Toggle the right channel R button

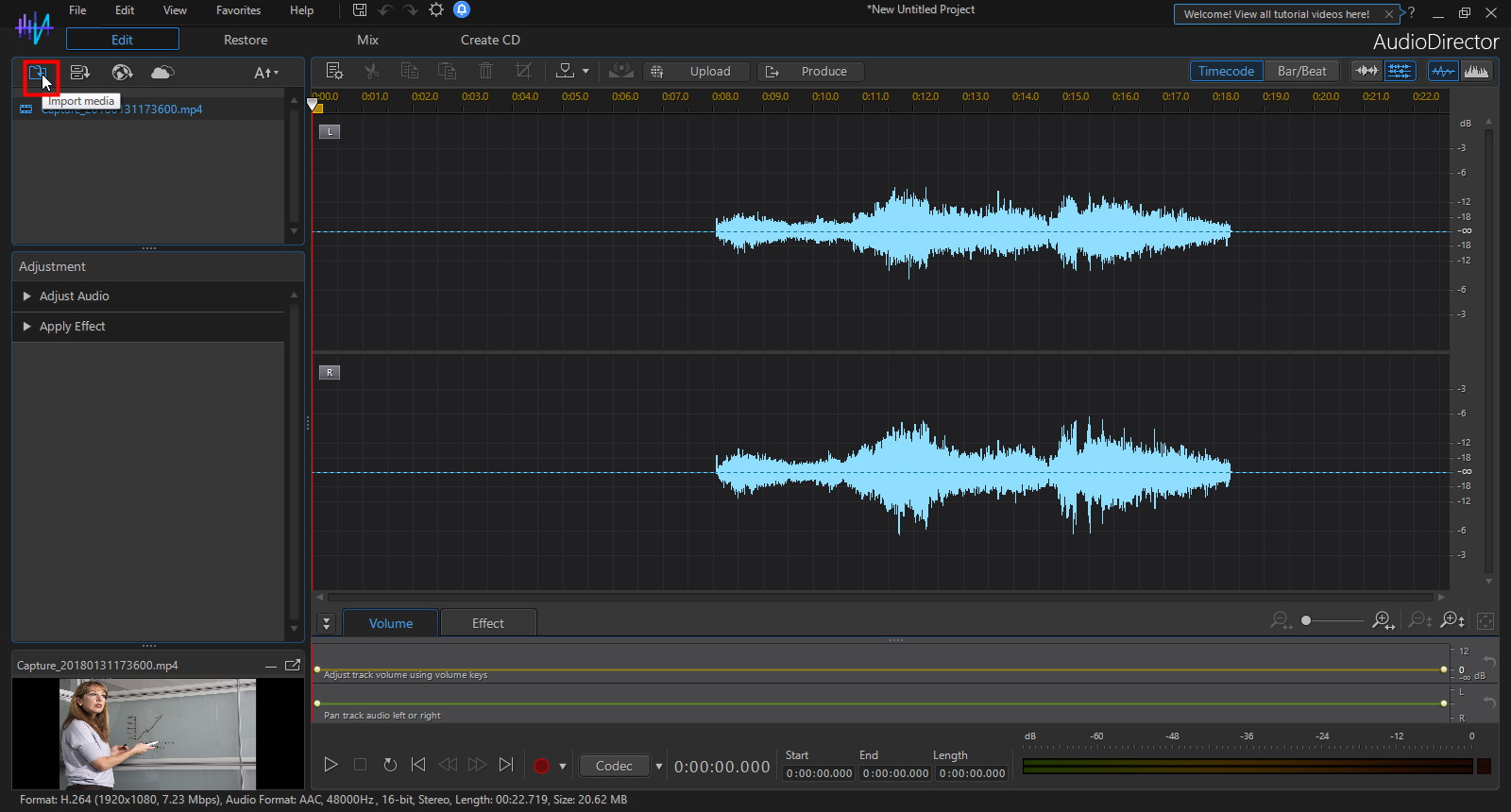[x=330, y=373]
